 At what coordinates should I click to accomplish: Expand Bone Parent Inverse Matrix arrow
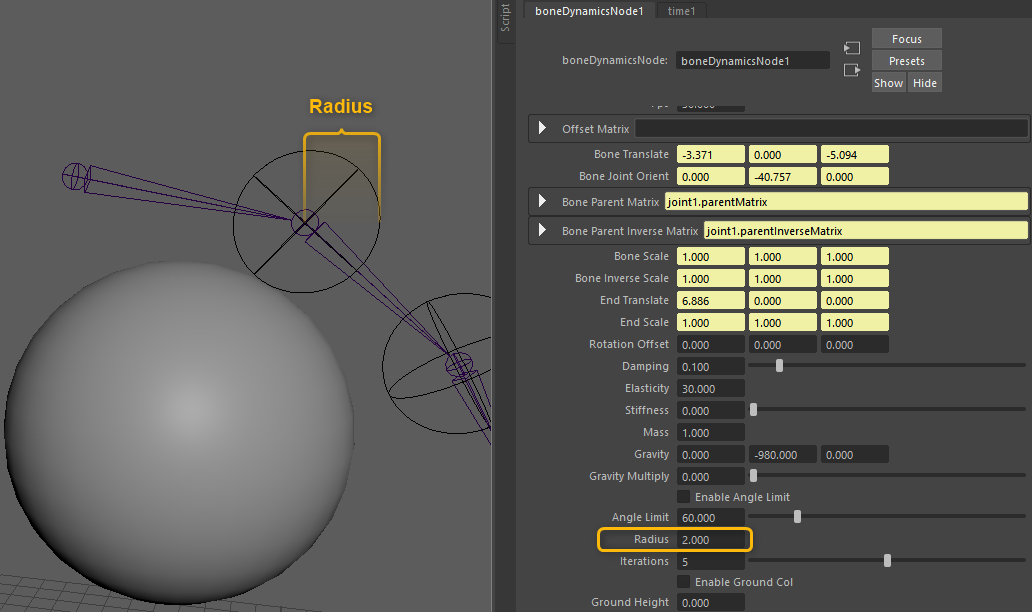[543, 231]
